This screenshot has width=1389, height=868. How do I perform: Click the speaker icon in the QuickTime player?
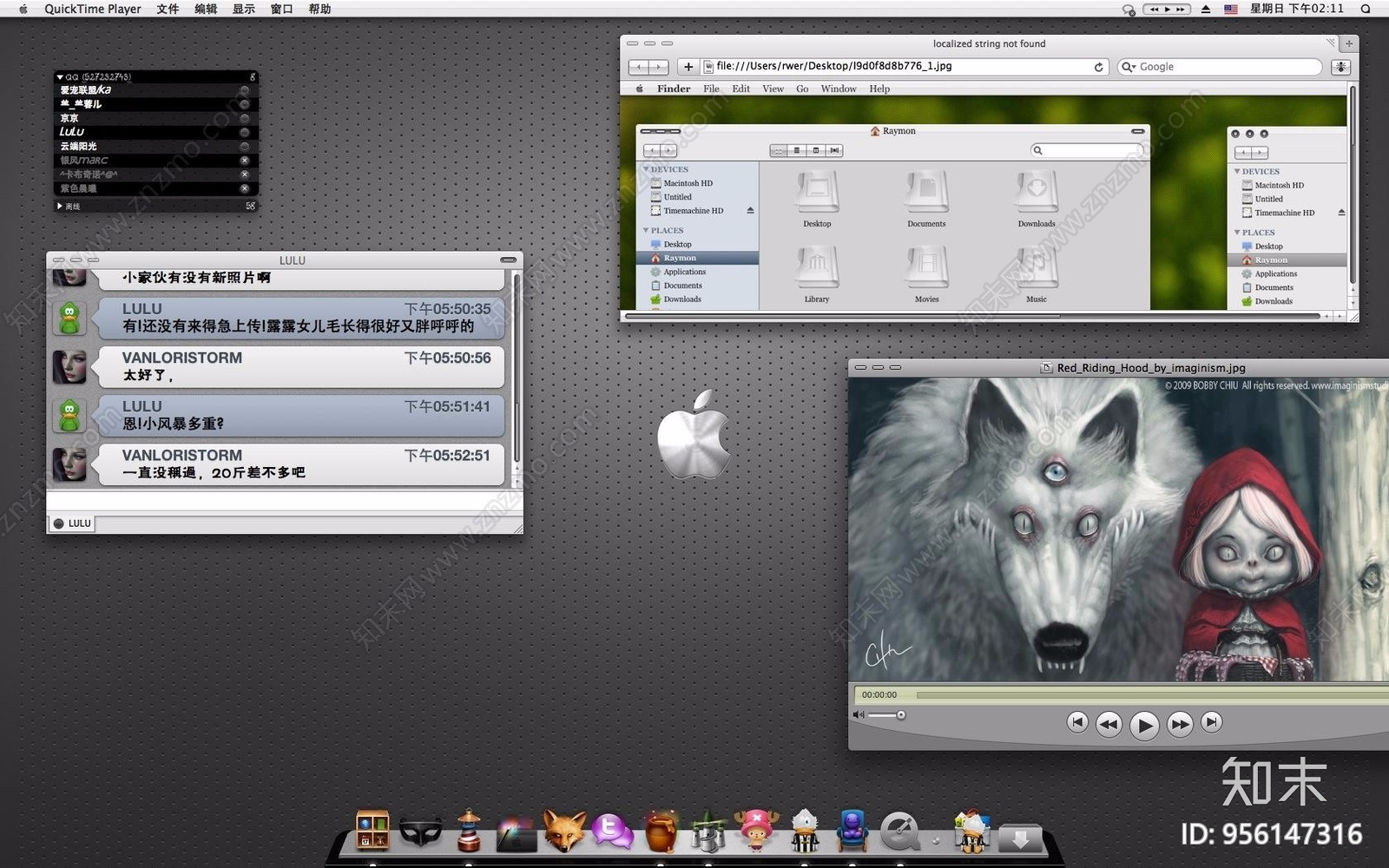pos(859,715)
